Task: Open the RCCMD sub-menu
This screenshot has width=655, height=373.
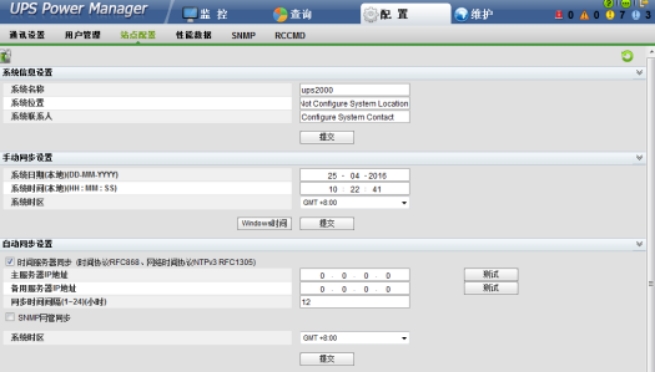Action: pos(290,36)
